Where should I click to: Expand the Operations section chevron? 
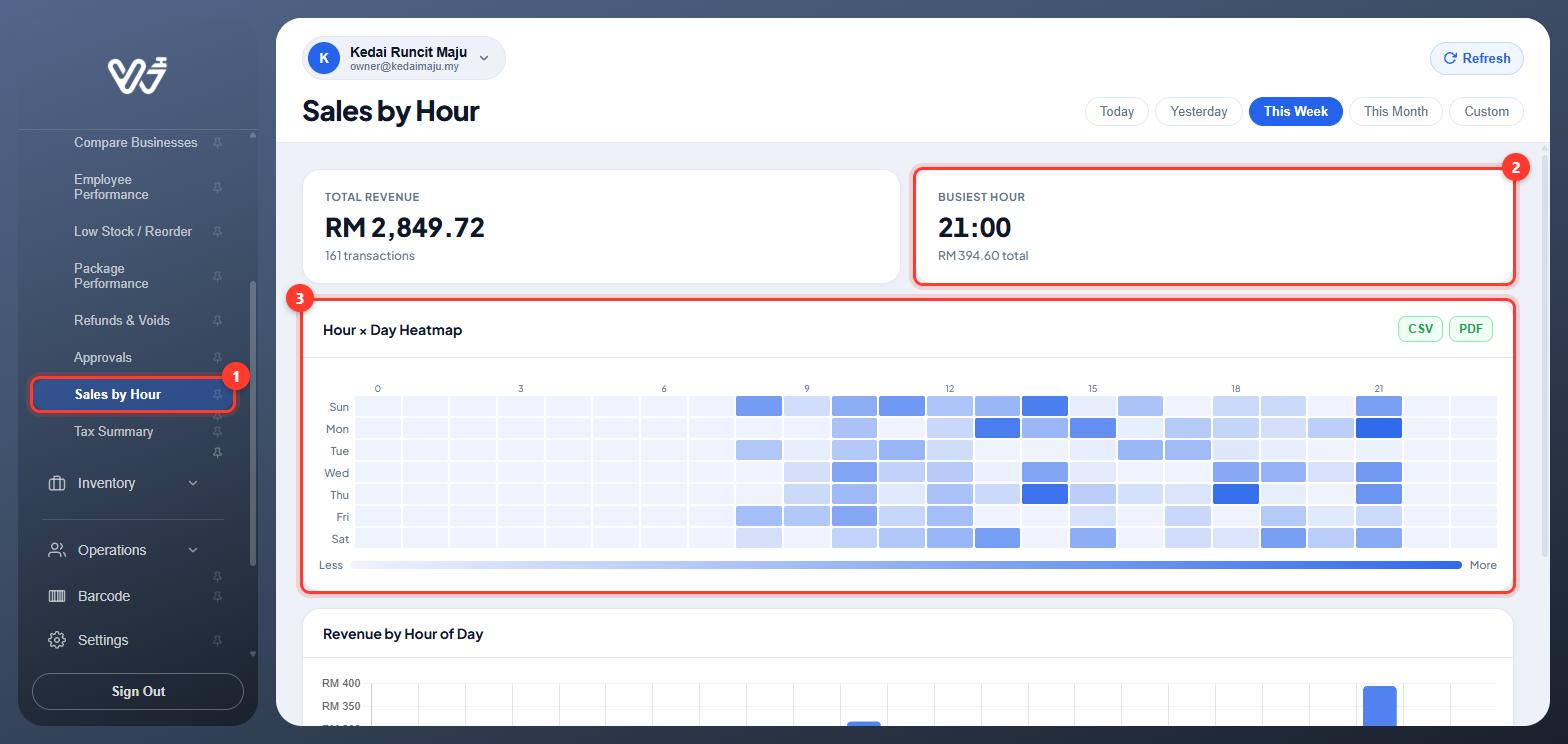[193, 550]
